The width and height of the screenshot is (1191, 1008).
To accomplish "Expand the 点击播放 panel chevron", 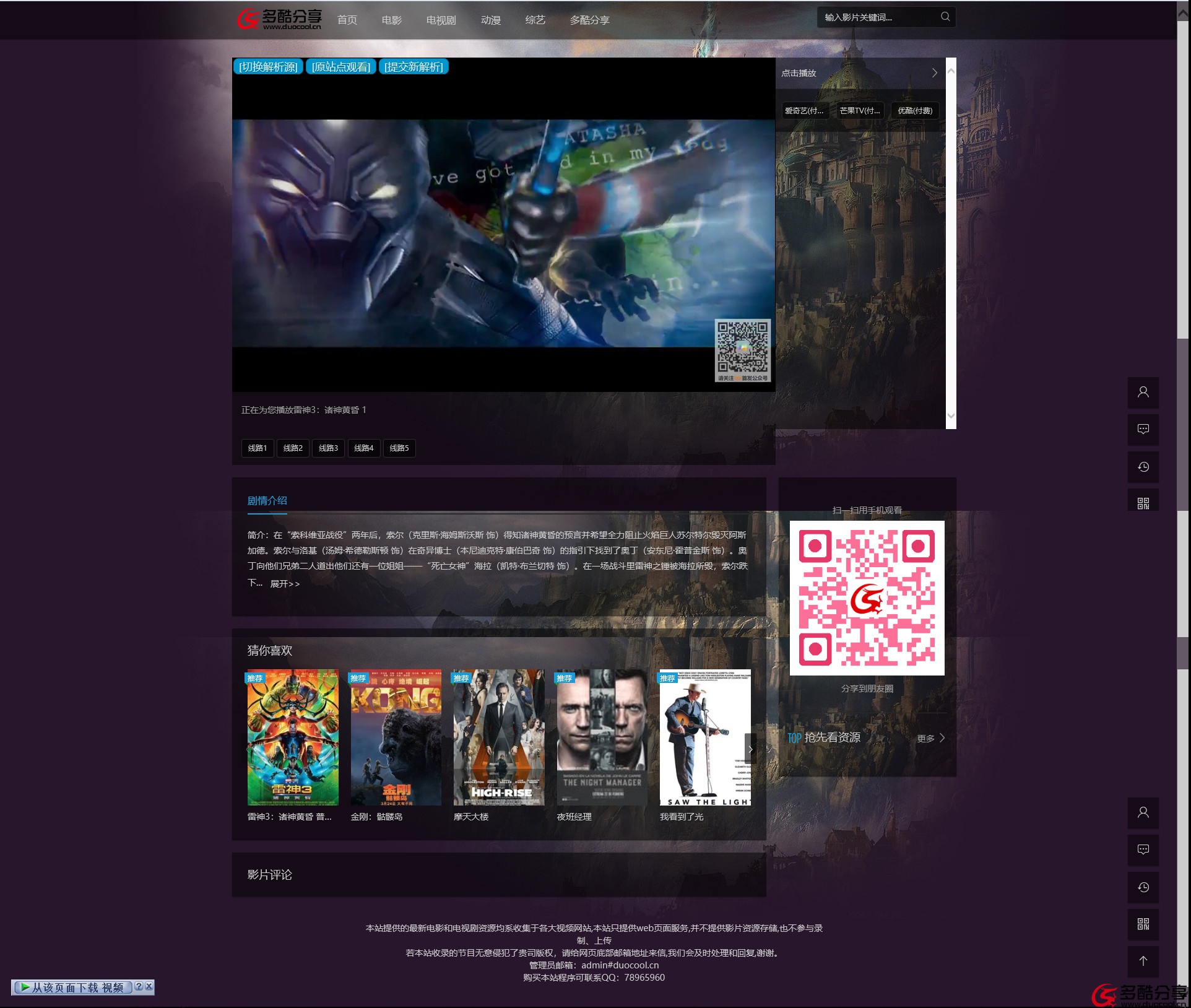I will [935, 73].
